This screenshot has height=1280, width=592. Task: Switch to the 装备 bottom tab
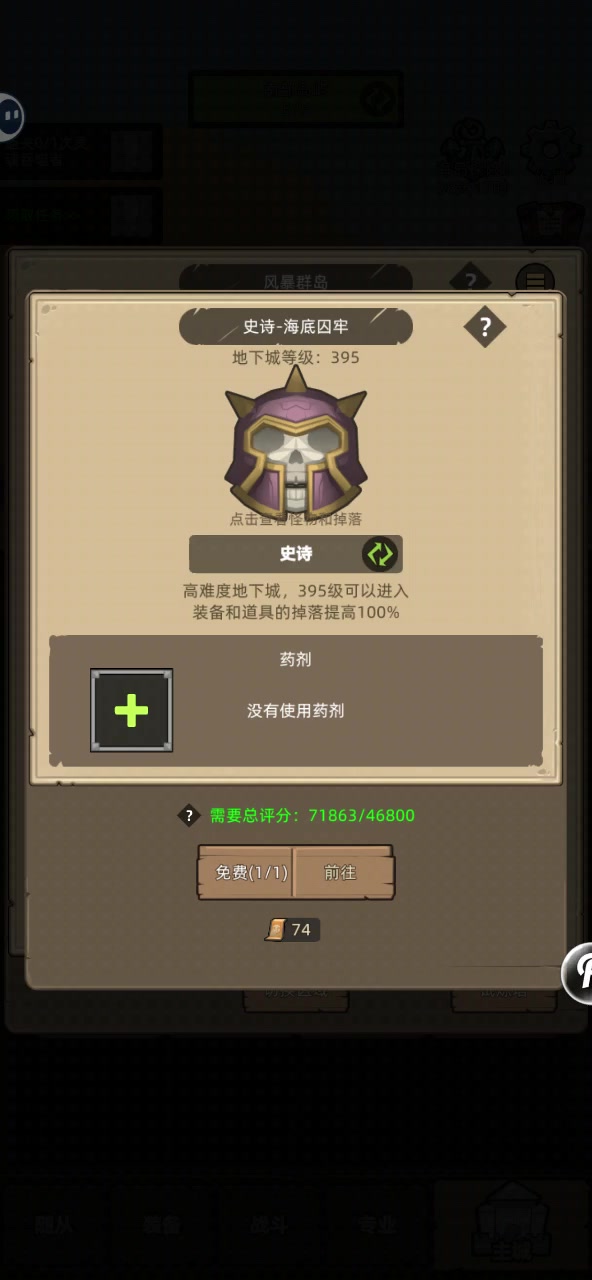[161, 1225]
